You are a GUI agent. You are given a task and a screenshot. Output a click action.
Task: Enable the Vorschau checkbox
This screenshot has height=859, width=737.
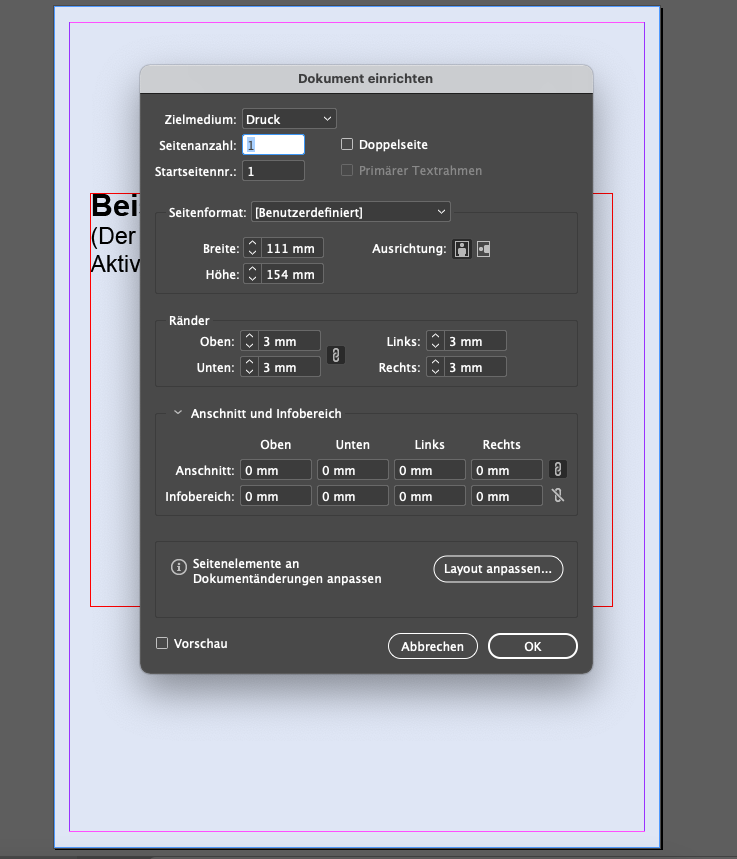[x=162, y=644]
